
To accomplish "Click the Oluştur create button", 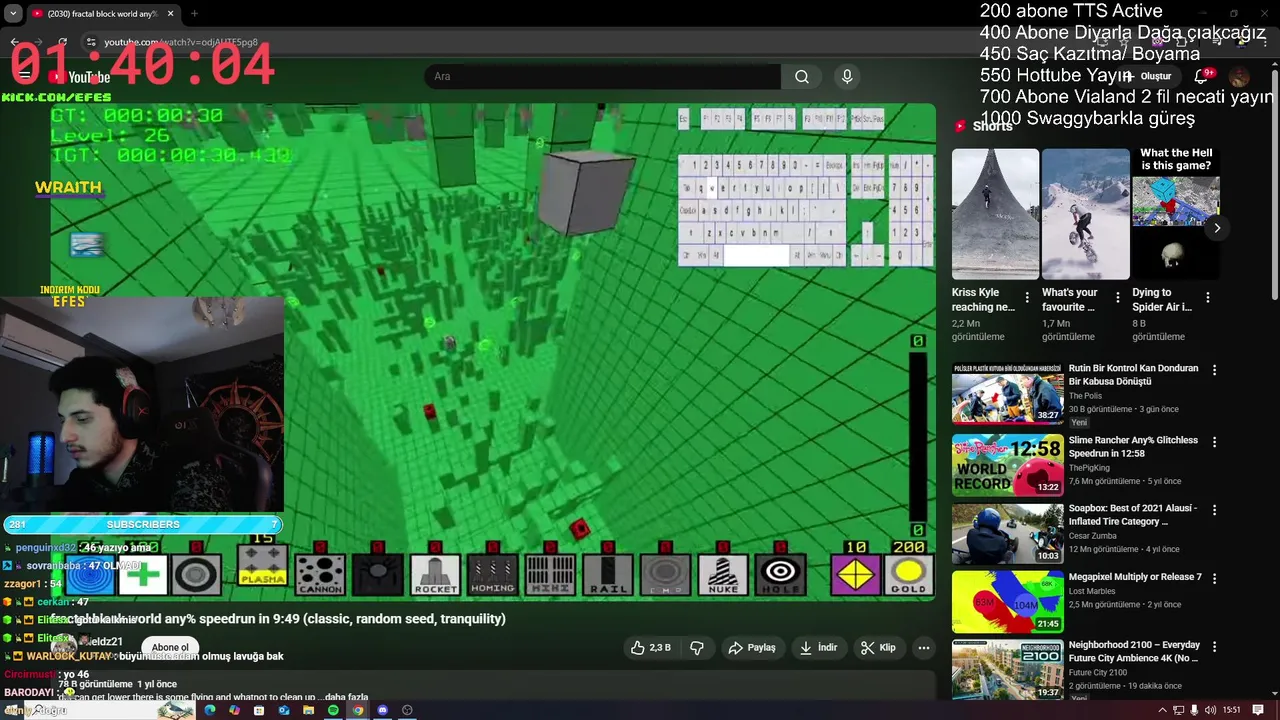I will pos(1148,77).
